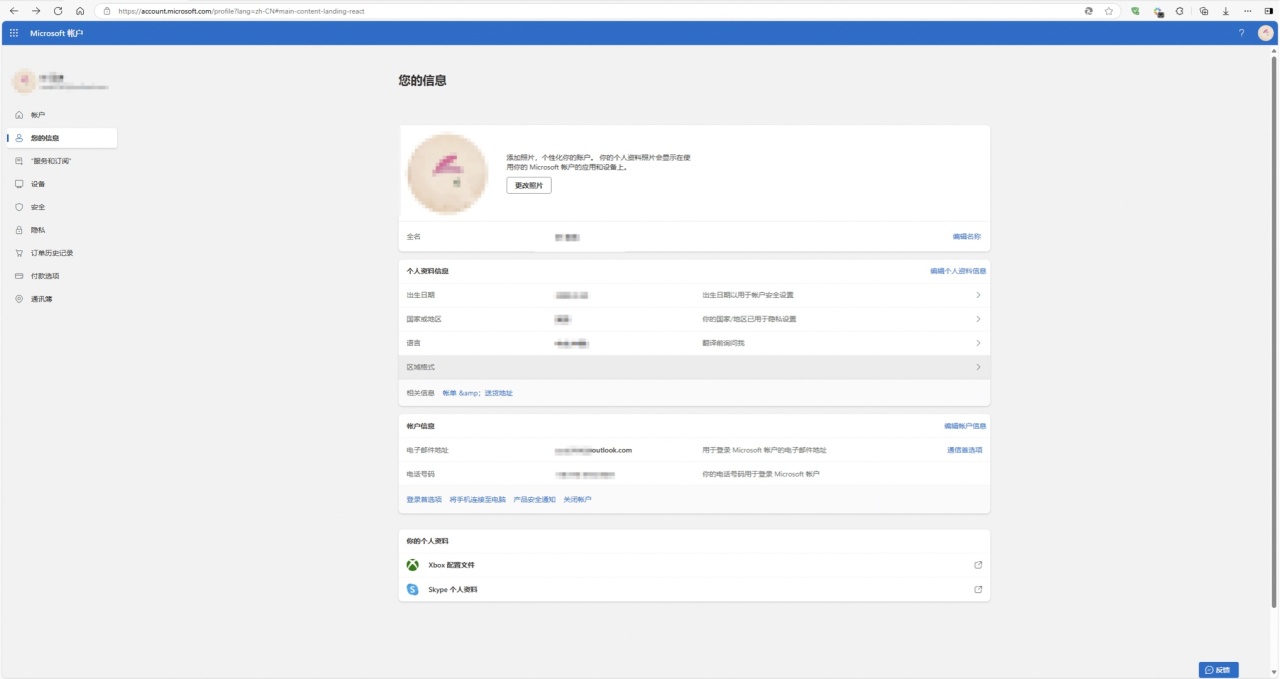
Task: Open the Microsoft app launcher grid
Action: [14, 33]
